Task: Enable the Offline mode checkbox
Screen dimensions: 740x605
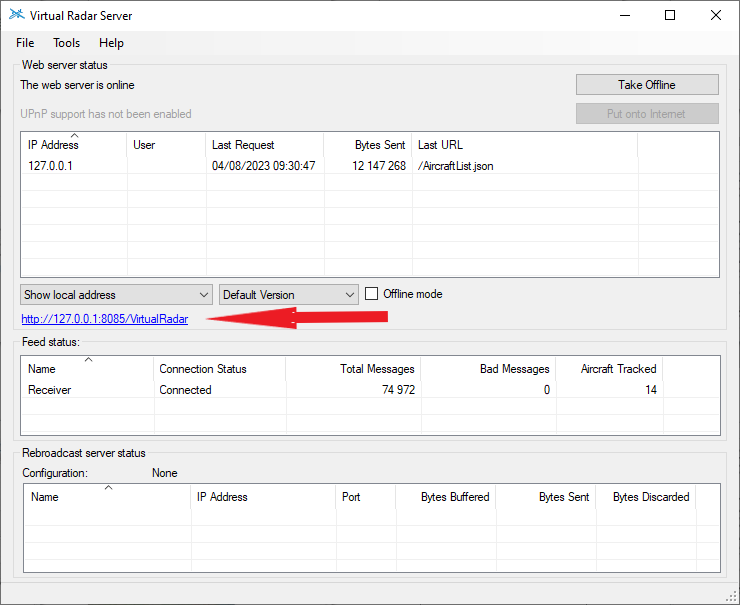Action: click(371, 294)
